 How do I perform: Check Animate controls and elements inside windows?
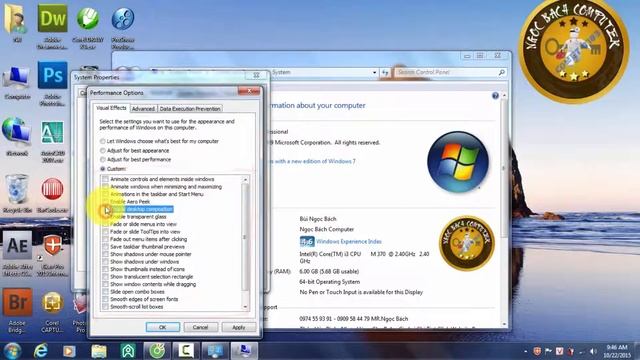[105, 179]
